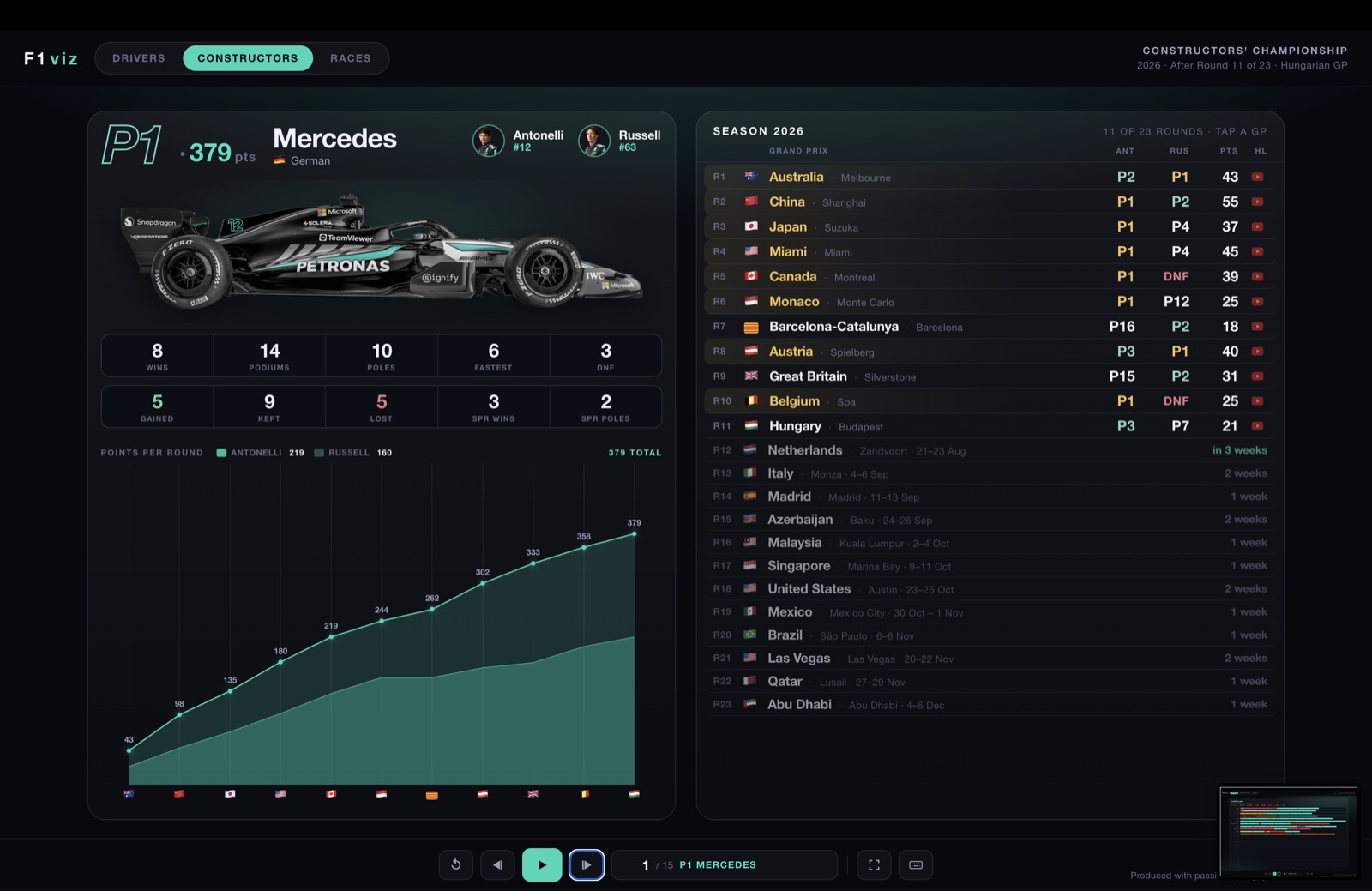
Task: Click the Wins stat tile
Action: click(157, 356)
